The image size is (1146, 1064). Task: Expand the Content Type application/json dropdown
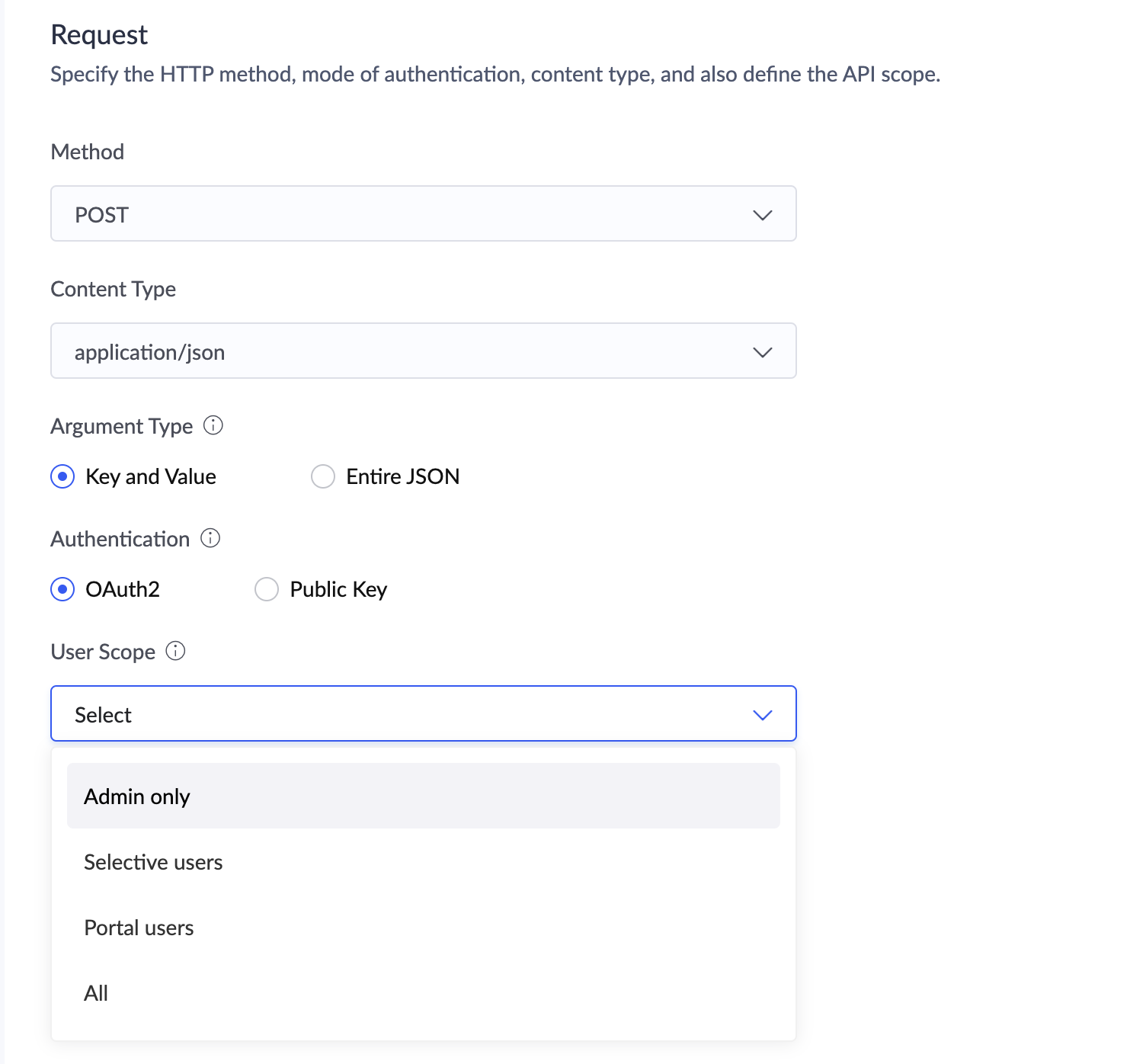click(x=423, y=351)
